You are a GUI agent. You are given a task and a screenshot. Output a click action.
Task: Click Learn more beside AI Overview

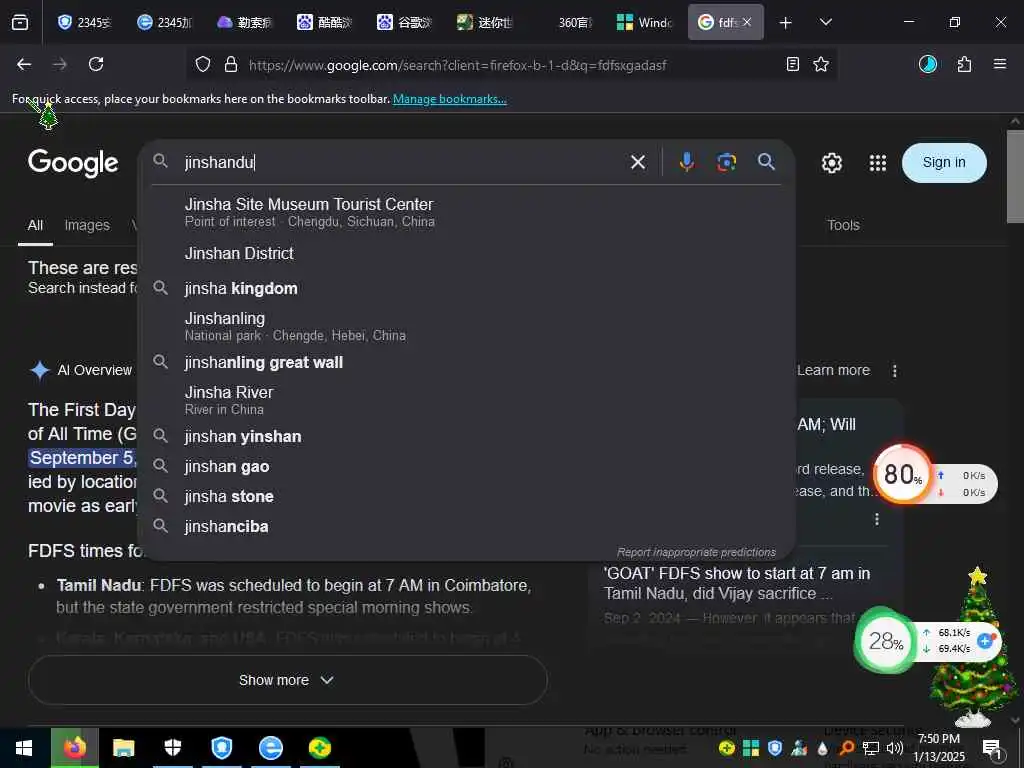(833, 370)
